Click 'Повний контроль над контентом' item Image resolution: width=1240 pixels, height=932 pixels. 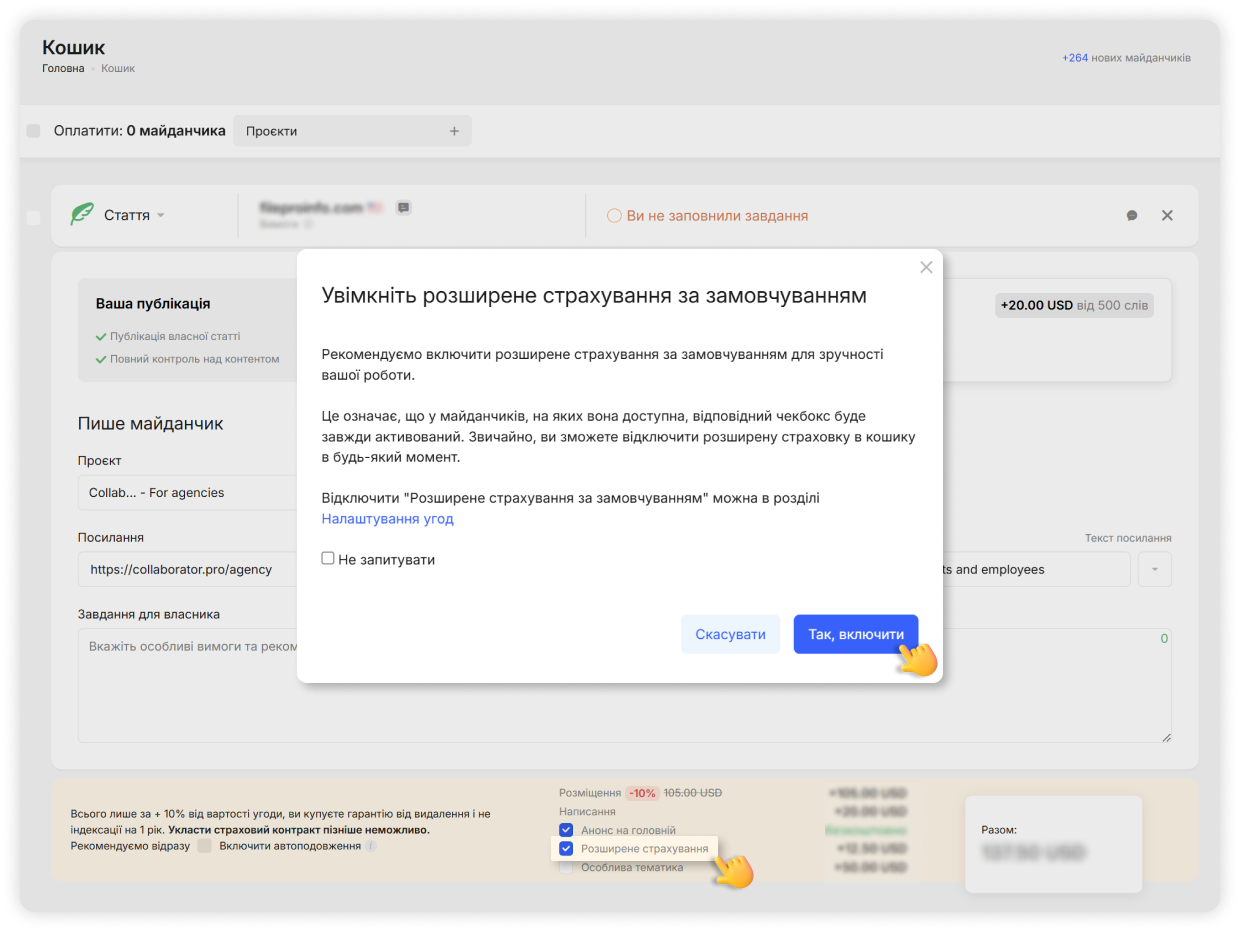[x=188, y=358]
